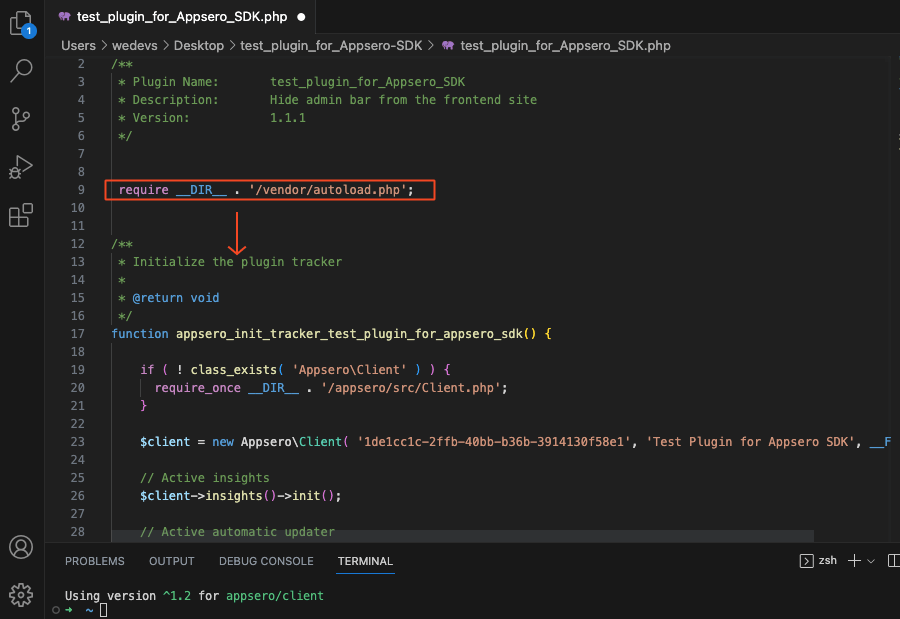
Task: Click line number 23 in the gutter
Action: tap(77, 442)
